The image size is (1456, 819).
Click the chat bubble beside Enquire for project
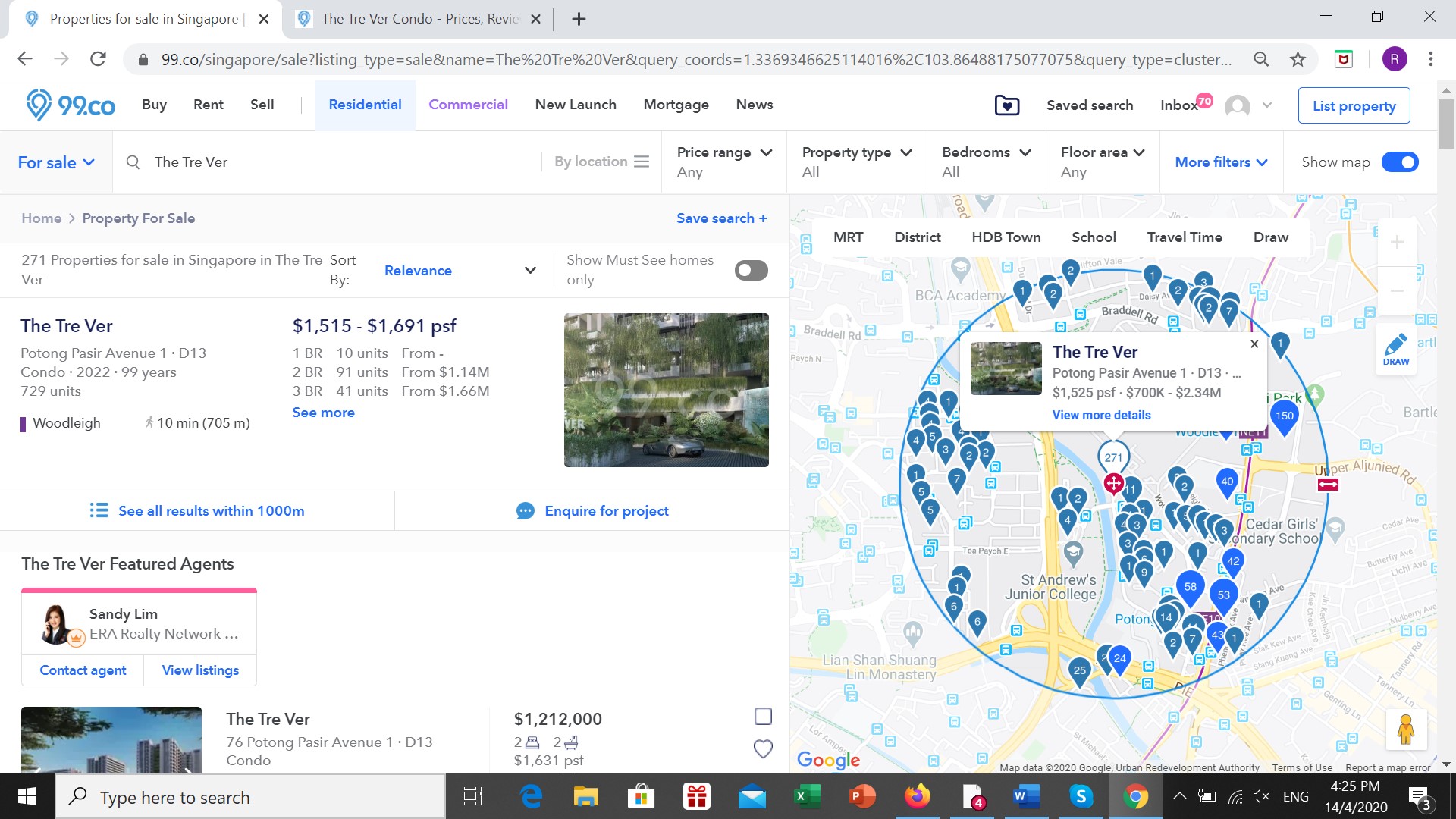526,510
